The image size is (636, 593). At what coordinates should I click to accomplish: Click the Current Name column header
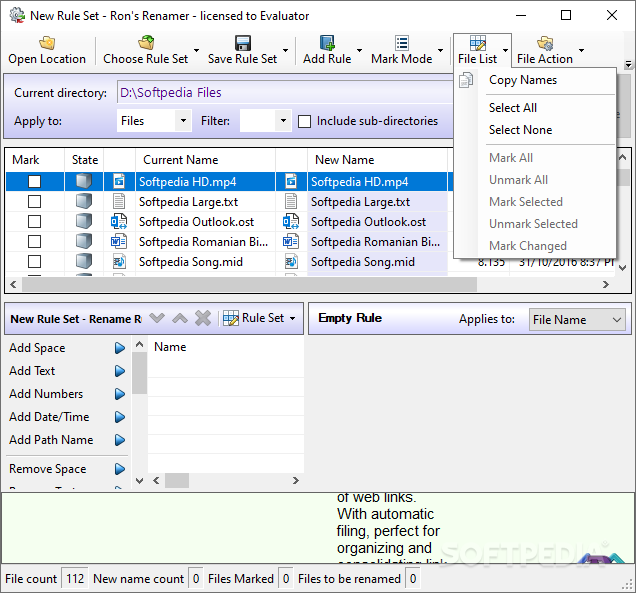point(205,160)
